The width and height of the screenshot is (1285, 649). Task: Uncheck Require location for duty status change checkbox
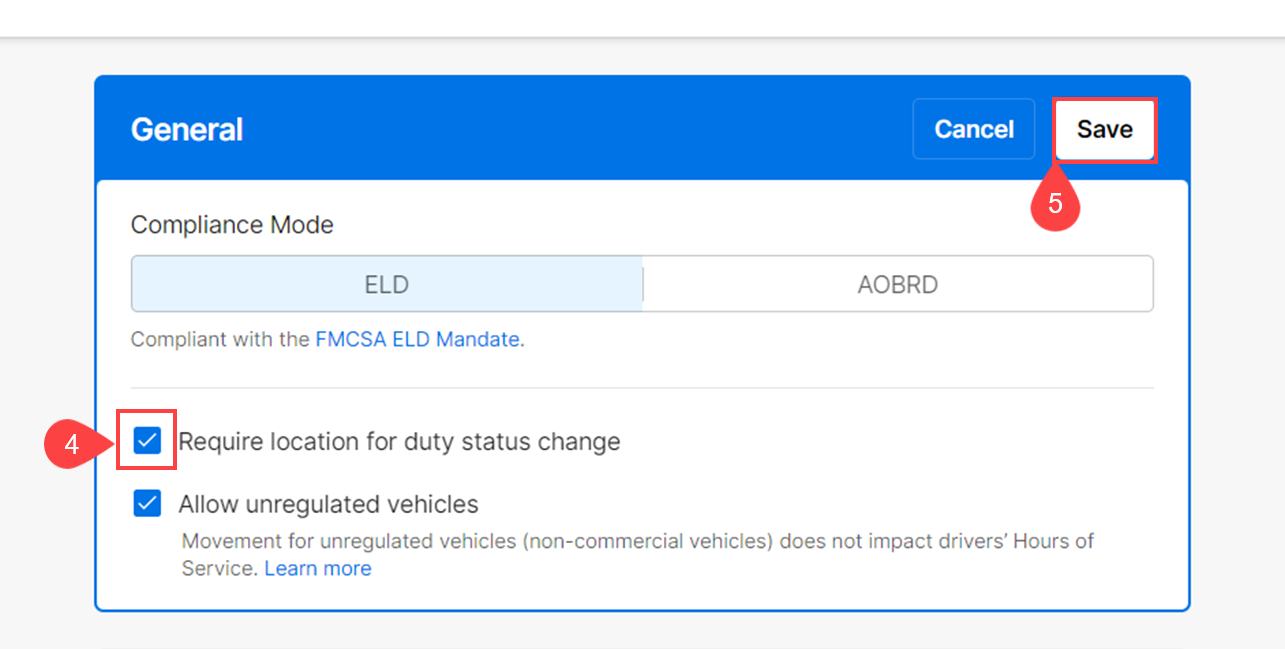pos(148,440)
